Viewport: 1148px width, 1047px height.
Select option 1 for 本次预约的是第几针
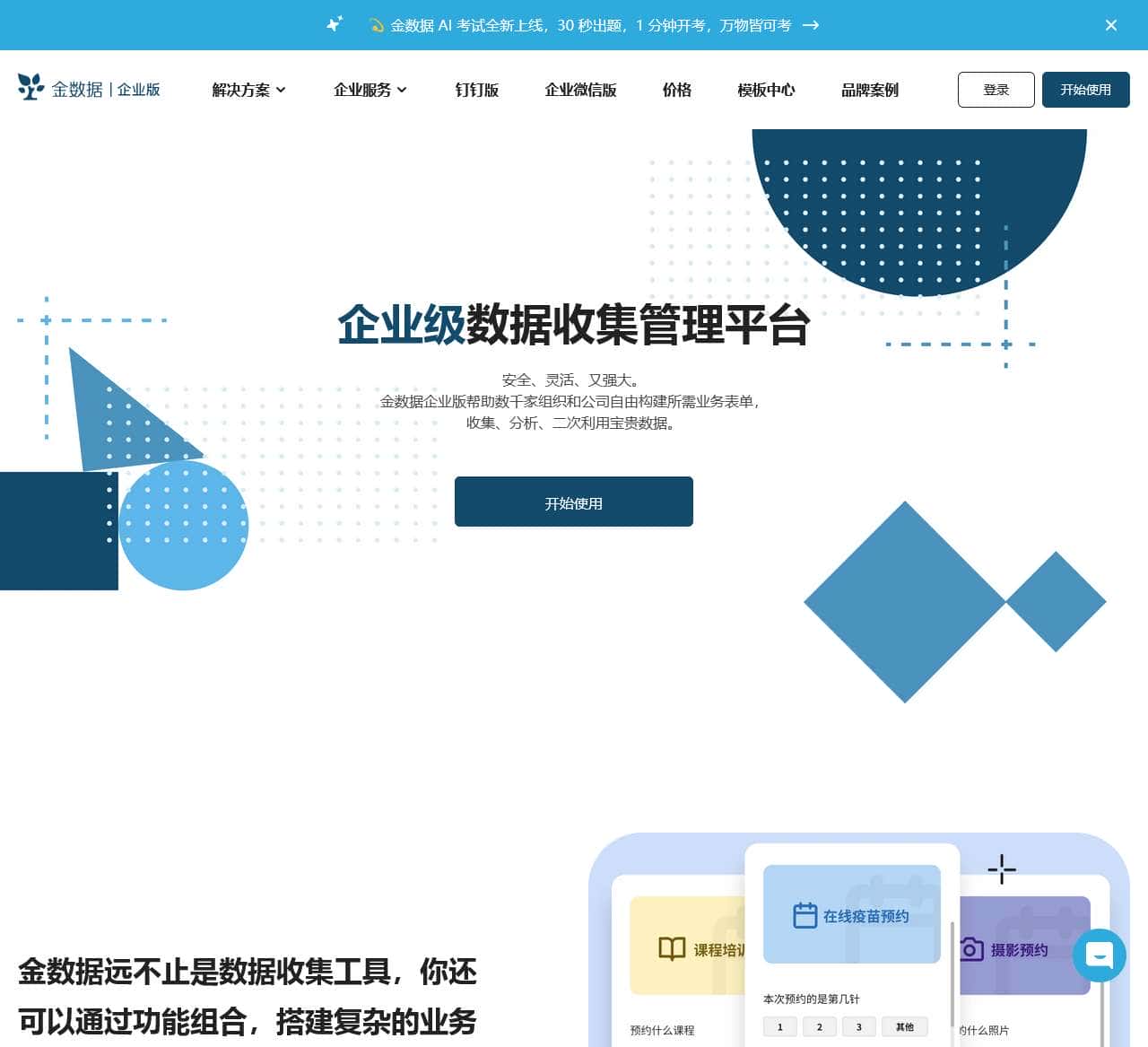780,1026
